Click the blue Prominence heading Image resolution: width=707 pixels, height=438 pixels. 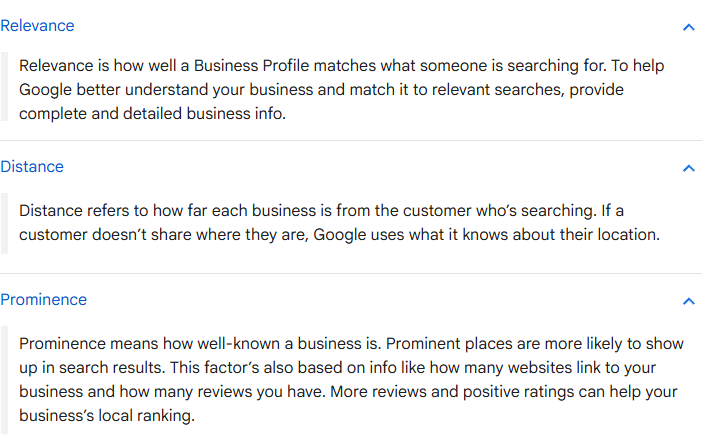44,300
